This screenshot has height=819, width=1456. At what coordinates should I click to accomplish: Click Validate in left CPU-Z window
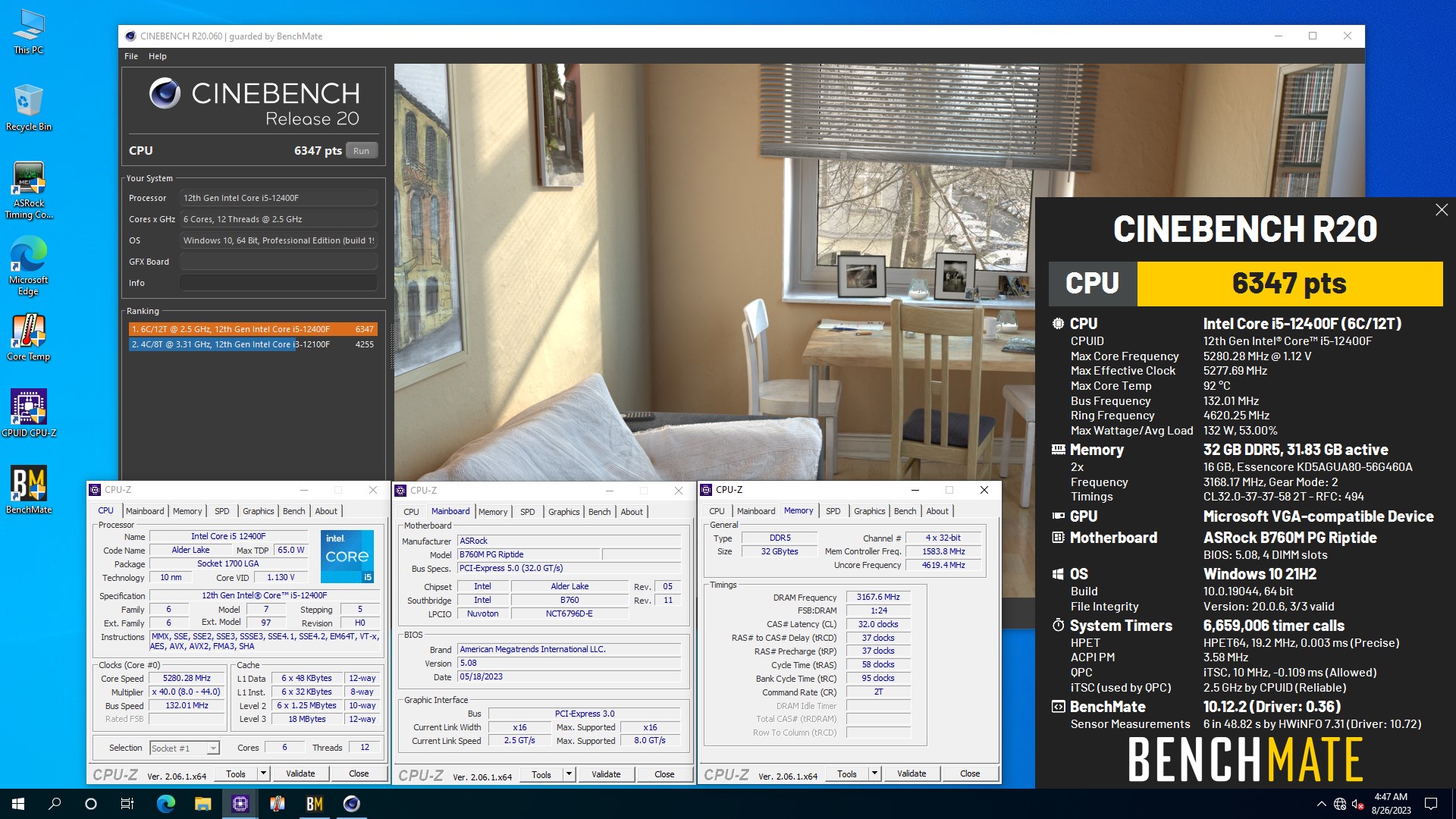coord(300,774)
